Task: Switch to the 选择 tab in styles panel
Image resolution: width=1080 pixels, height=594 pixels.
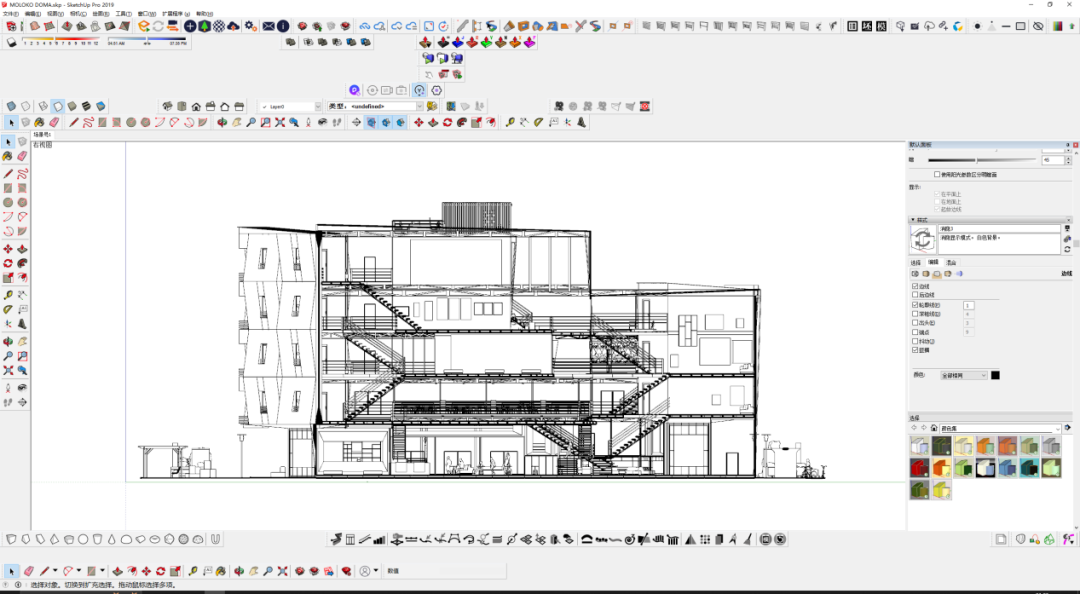Action: [915, 263]
